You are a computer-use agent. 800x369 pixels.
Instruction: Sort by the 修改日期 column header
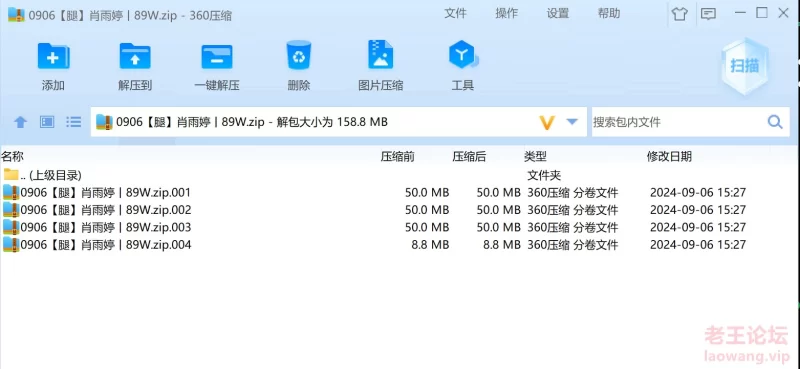(669, 157)
